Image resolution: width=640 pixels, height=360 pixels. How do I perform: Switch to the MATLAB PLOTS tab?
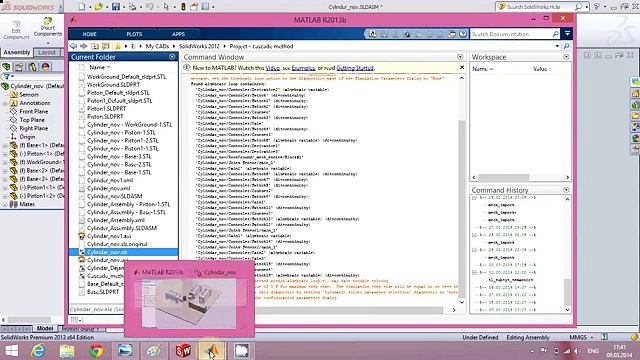click(x=134, y=34)
